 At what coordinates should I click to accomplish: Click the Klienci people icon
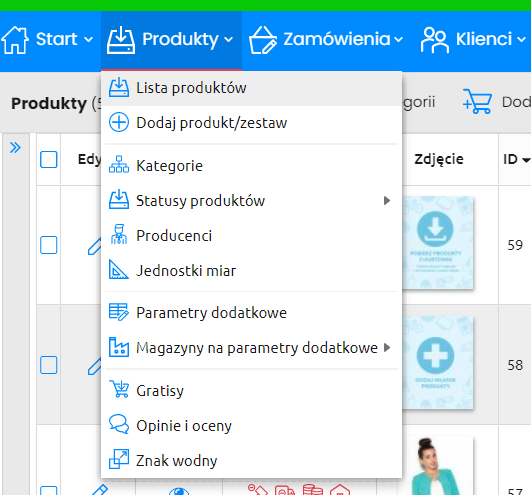pyautogui.click(x=435, y=40)
